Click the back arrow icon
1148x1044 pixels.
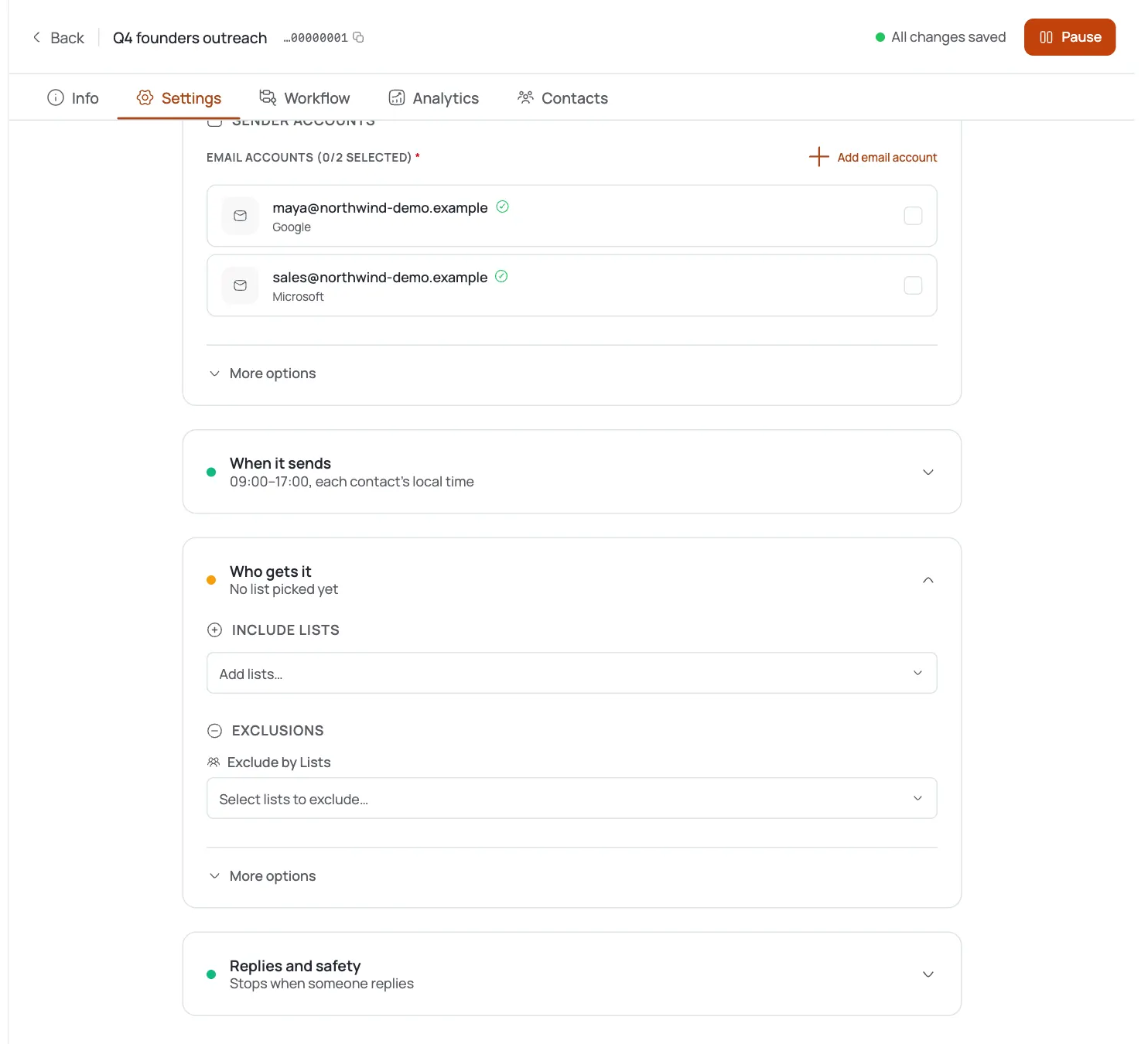(36, 37)
